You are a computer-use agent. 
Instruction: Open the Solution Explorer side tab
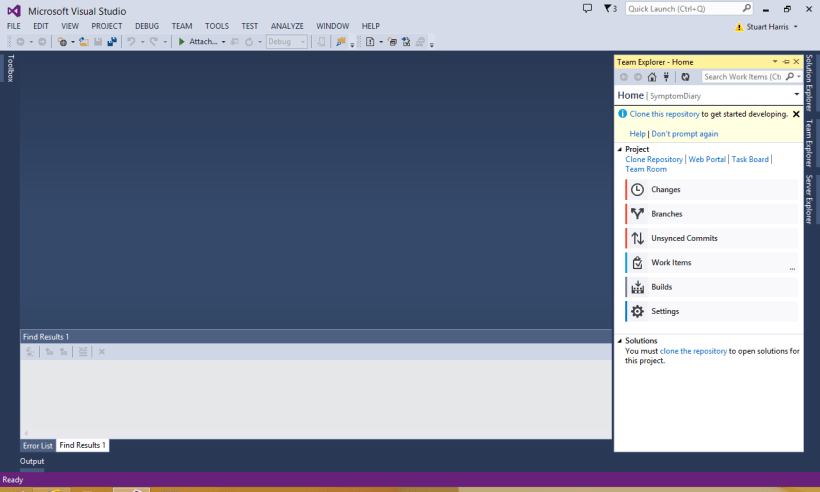click(x=809, y=83)
